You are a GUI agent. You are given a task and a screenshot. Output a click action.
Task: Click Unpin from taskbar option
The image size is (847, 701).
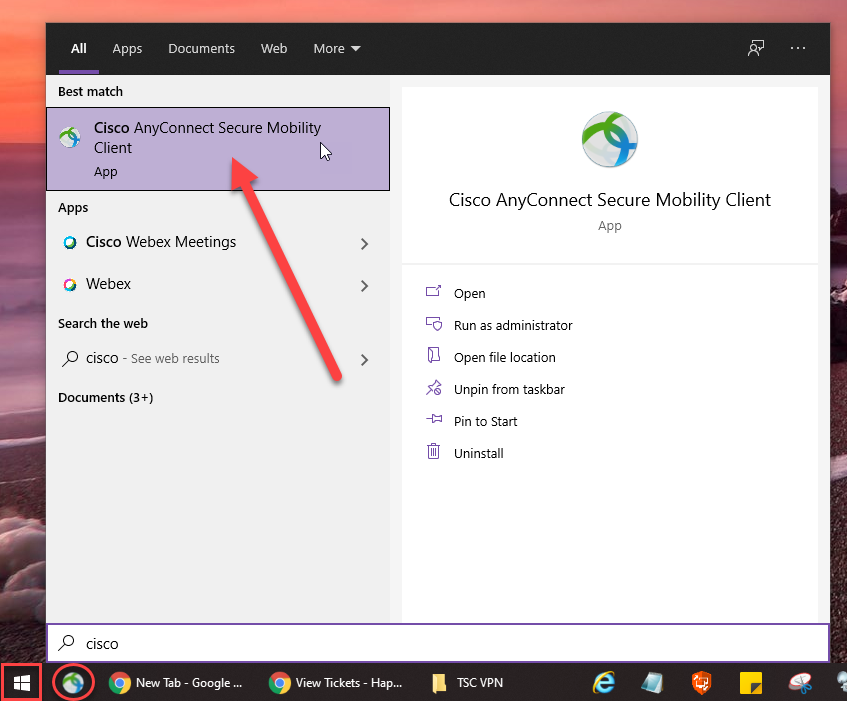pyautogui.click(x=509, y=389)
